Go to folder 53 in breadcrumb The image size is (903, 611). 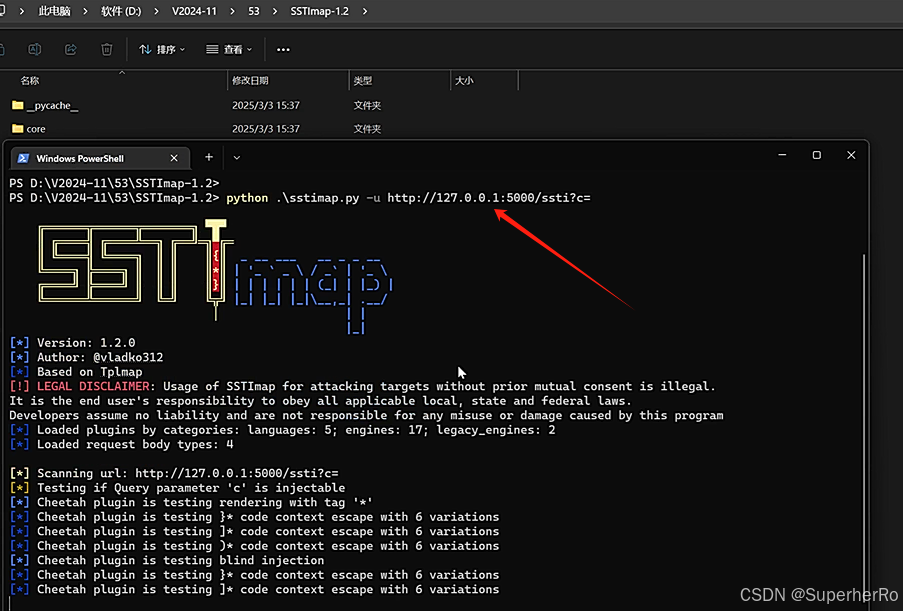(x=253, y=11)
